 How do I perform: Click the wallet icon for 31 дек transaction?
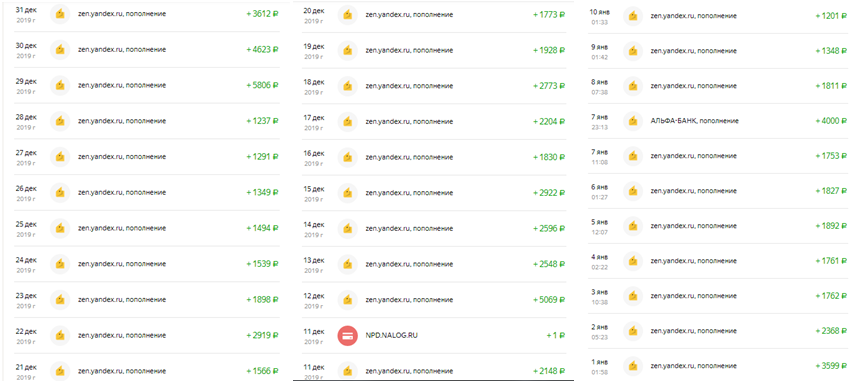point(60,14)
